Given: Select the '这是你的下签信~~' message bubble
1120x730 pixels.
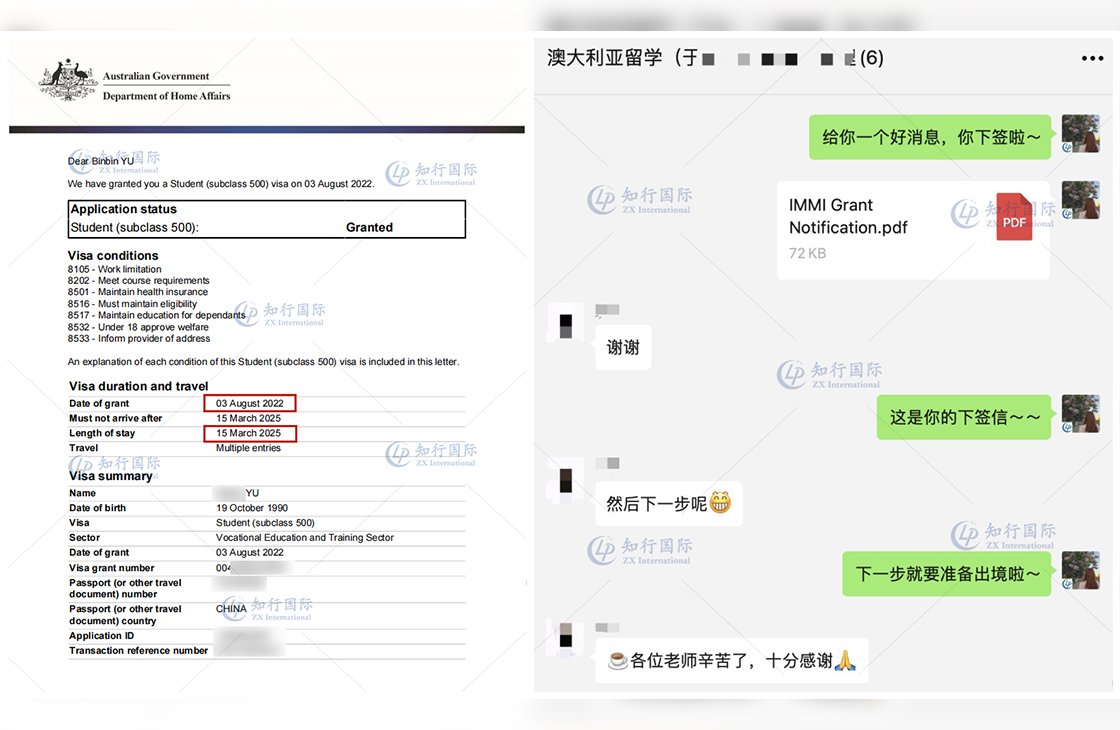Looking at the screenshot, I should [x=963, y=417].
